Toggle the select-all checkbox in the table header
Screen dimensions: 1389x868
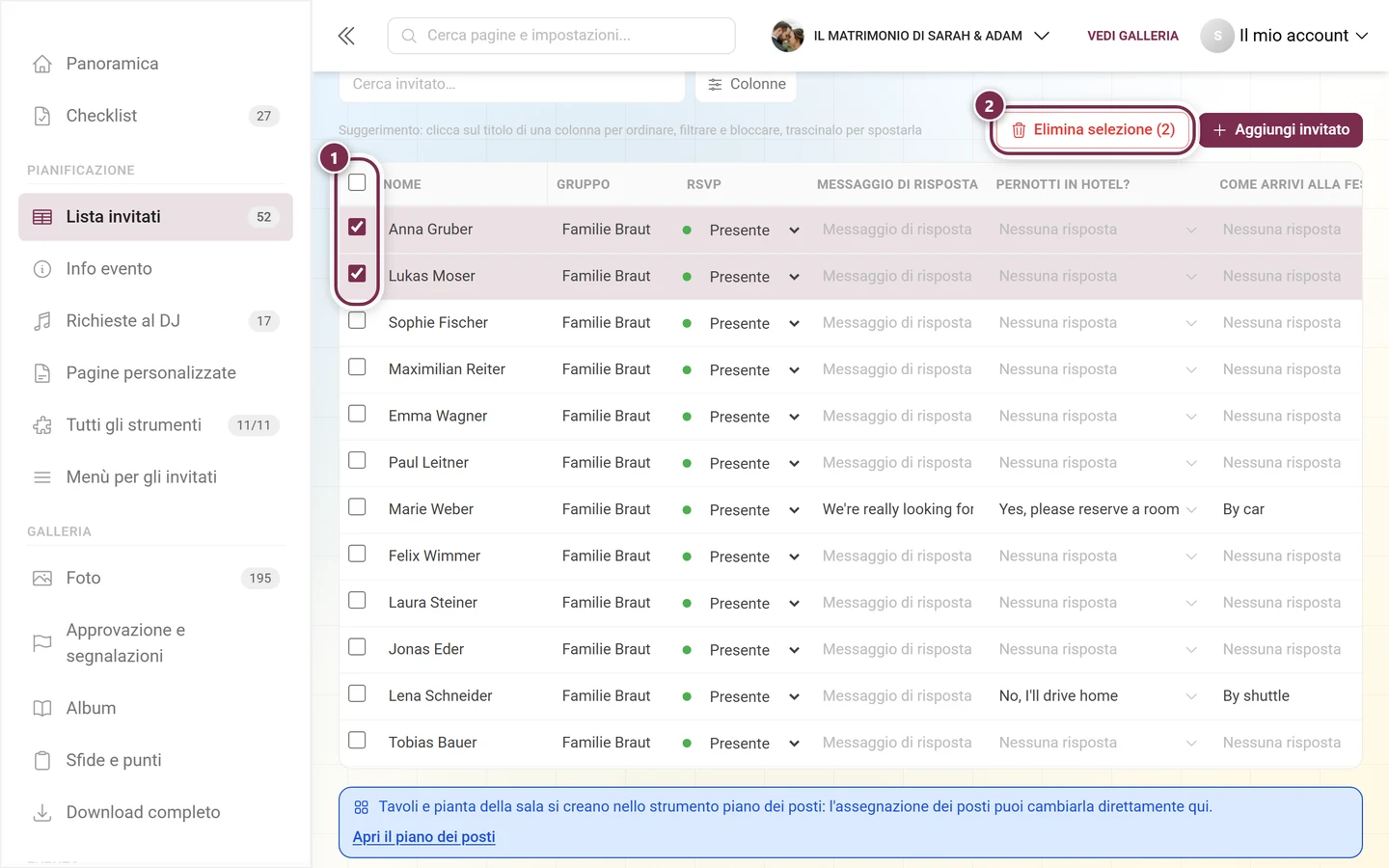[357, 182]
